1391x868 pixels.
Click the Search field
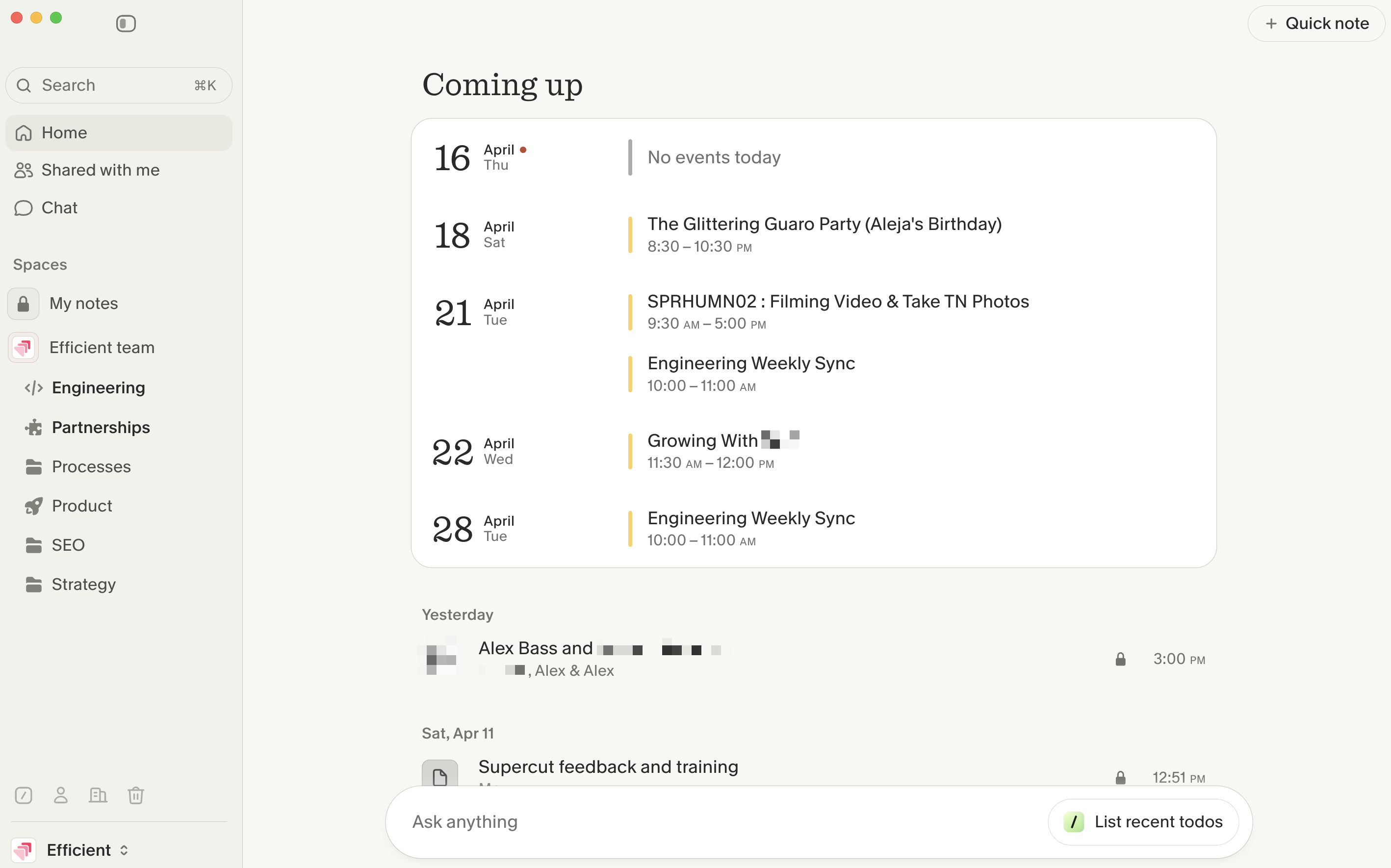click(118, 85)
